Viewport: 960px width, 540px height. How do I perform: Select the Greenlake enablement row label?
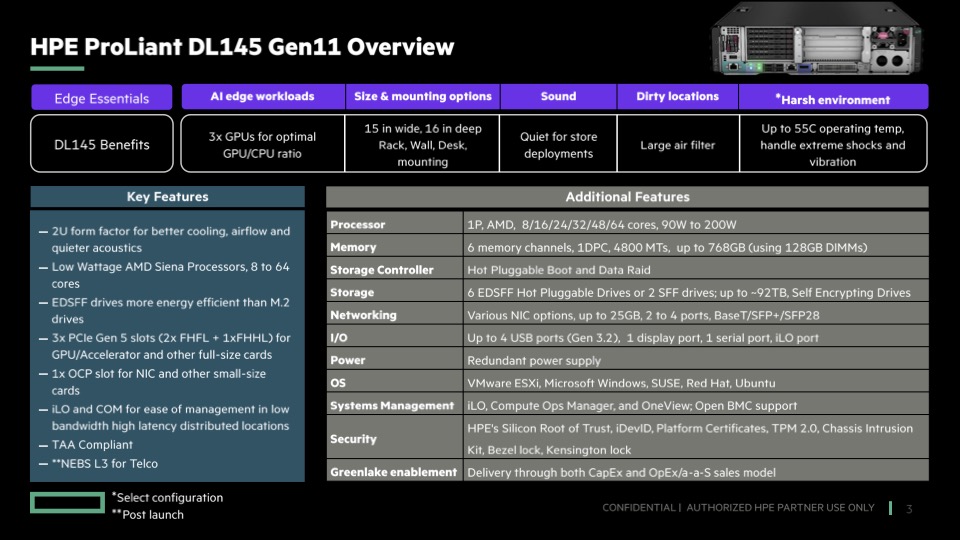[x=395, y=471]
